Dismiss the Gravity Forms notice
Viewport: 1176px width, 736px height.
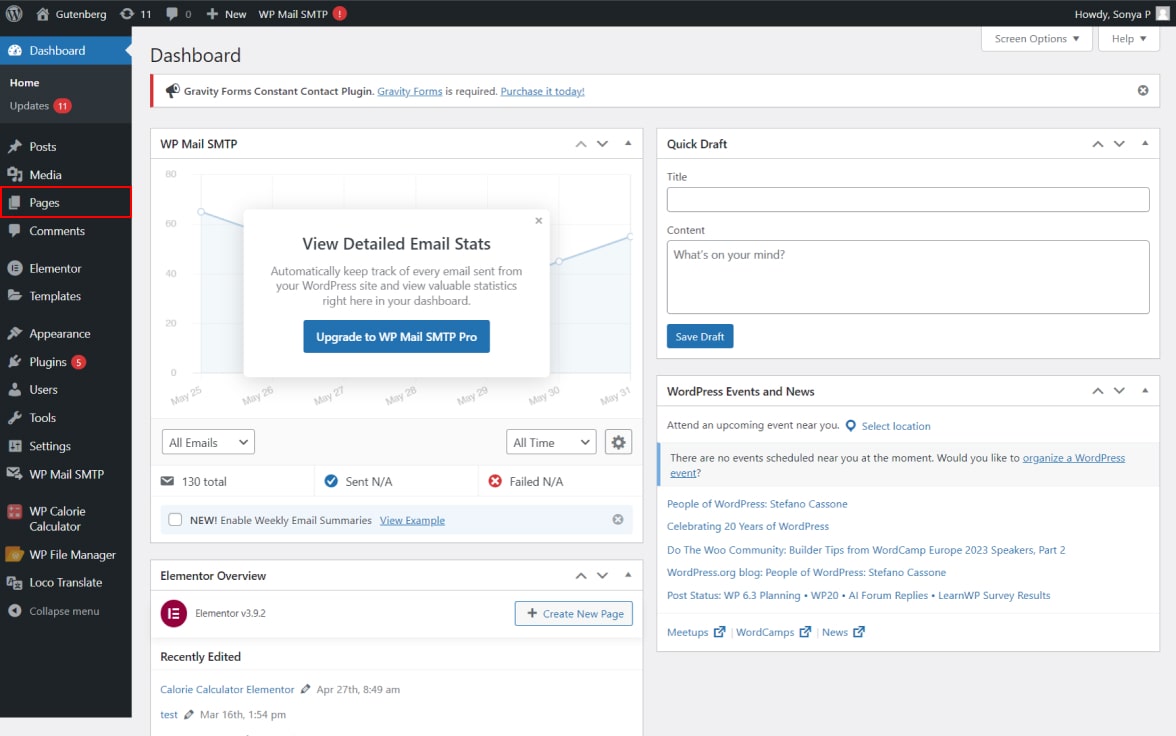(1143, 91)
